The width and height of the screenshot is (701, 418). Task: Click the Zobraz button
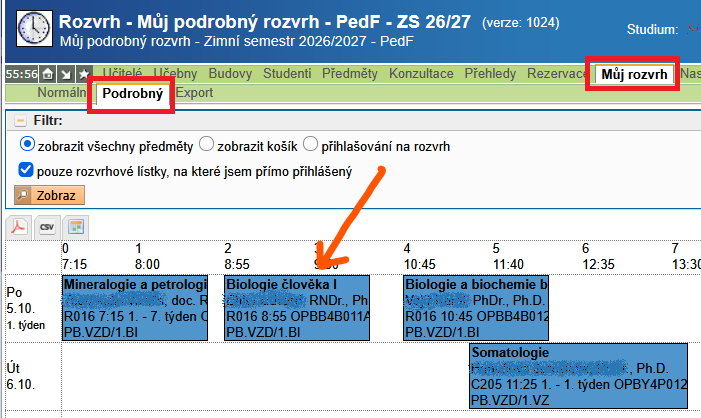coord(49,195)
